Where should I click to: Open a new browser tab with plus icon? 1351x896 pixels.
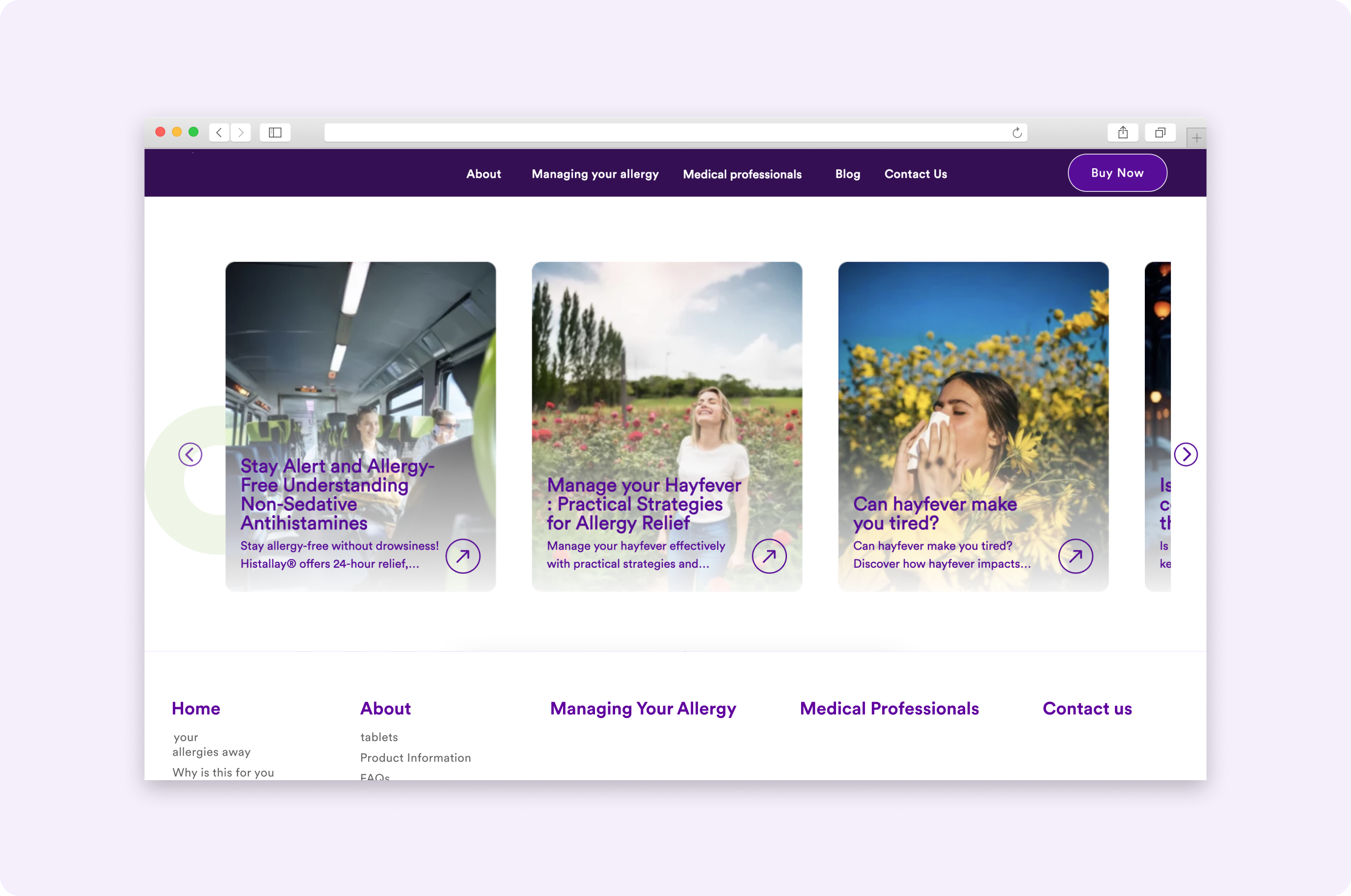[x=1196, y=137]
